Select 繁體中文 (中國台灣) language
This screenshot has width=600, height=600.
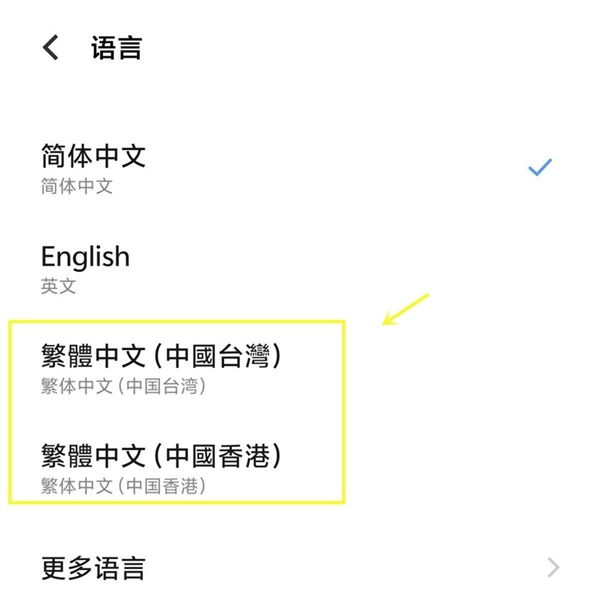click(x=300, y=369)
